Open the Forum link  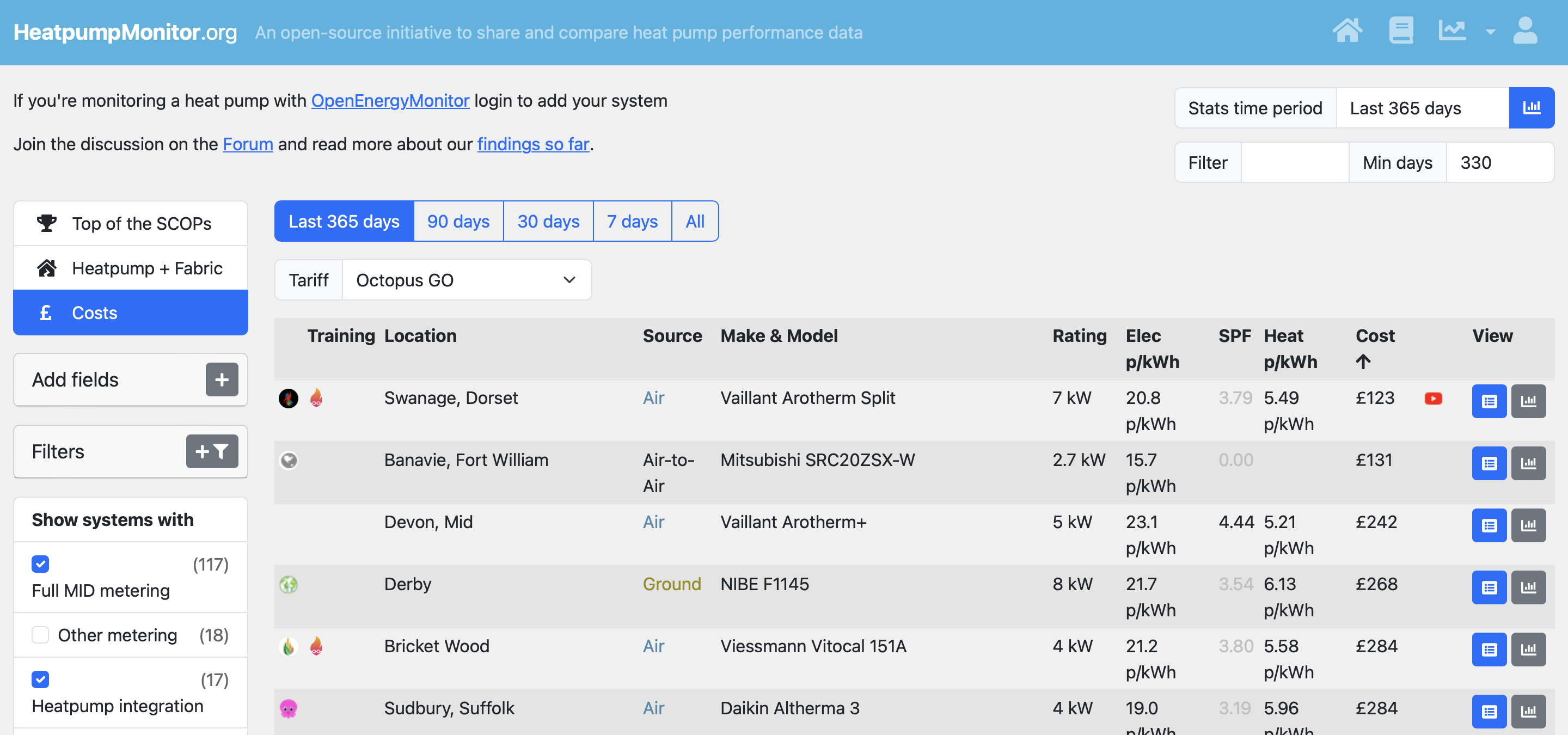pos(248,144)
